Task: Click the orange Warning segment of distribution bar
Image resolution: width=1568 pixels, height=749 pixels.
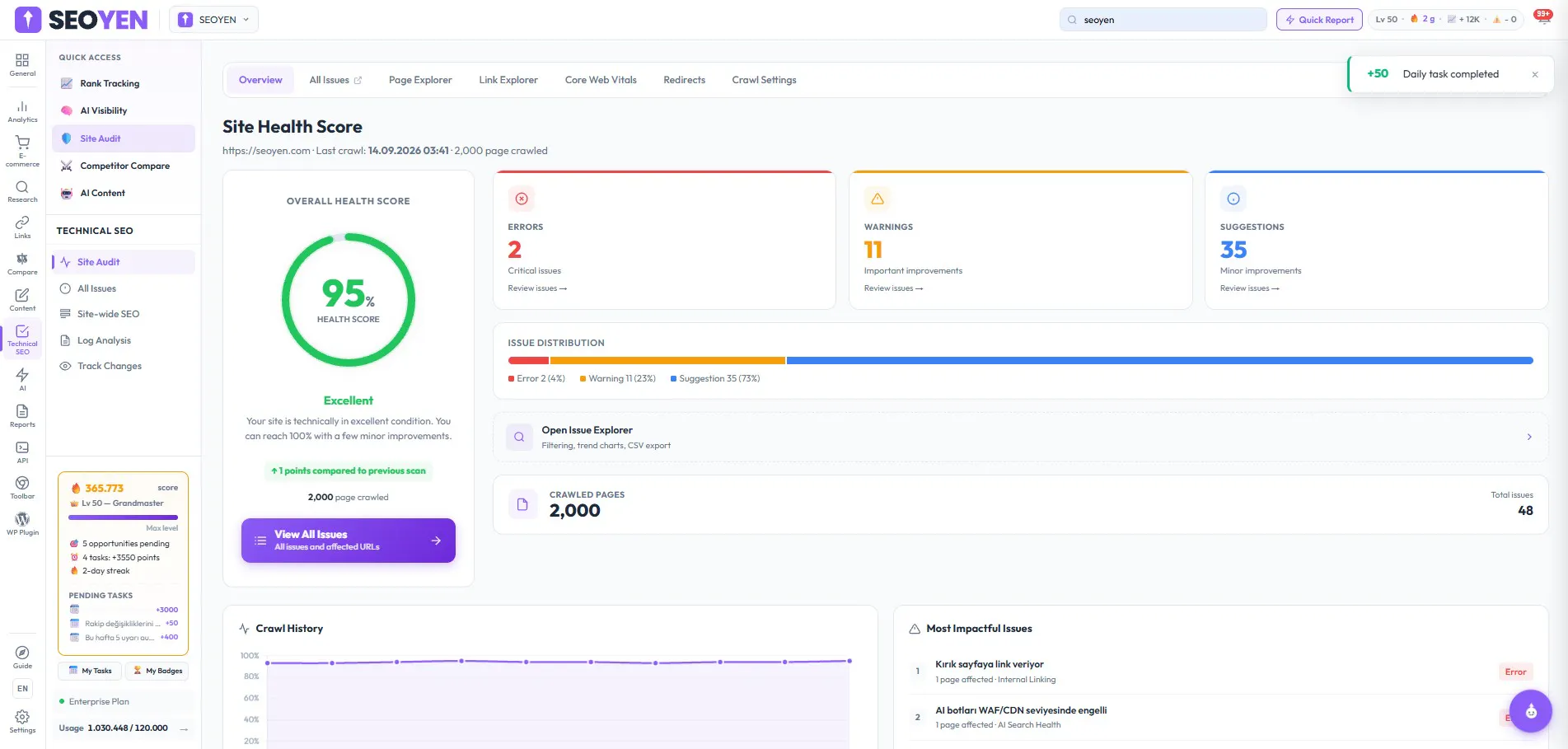Action: (667, 360)
